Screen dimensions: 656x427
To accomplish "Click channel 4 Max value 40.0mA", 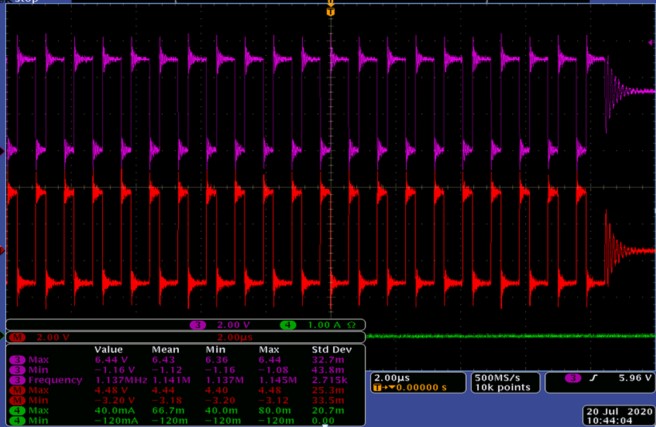I will click(x=114, y=411).
